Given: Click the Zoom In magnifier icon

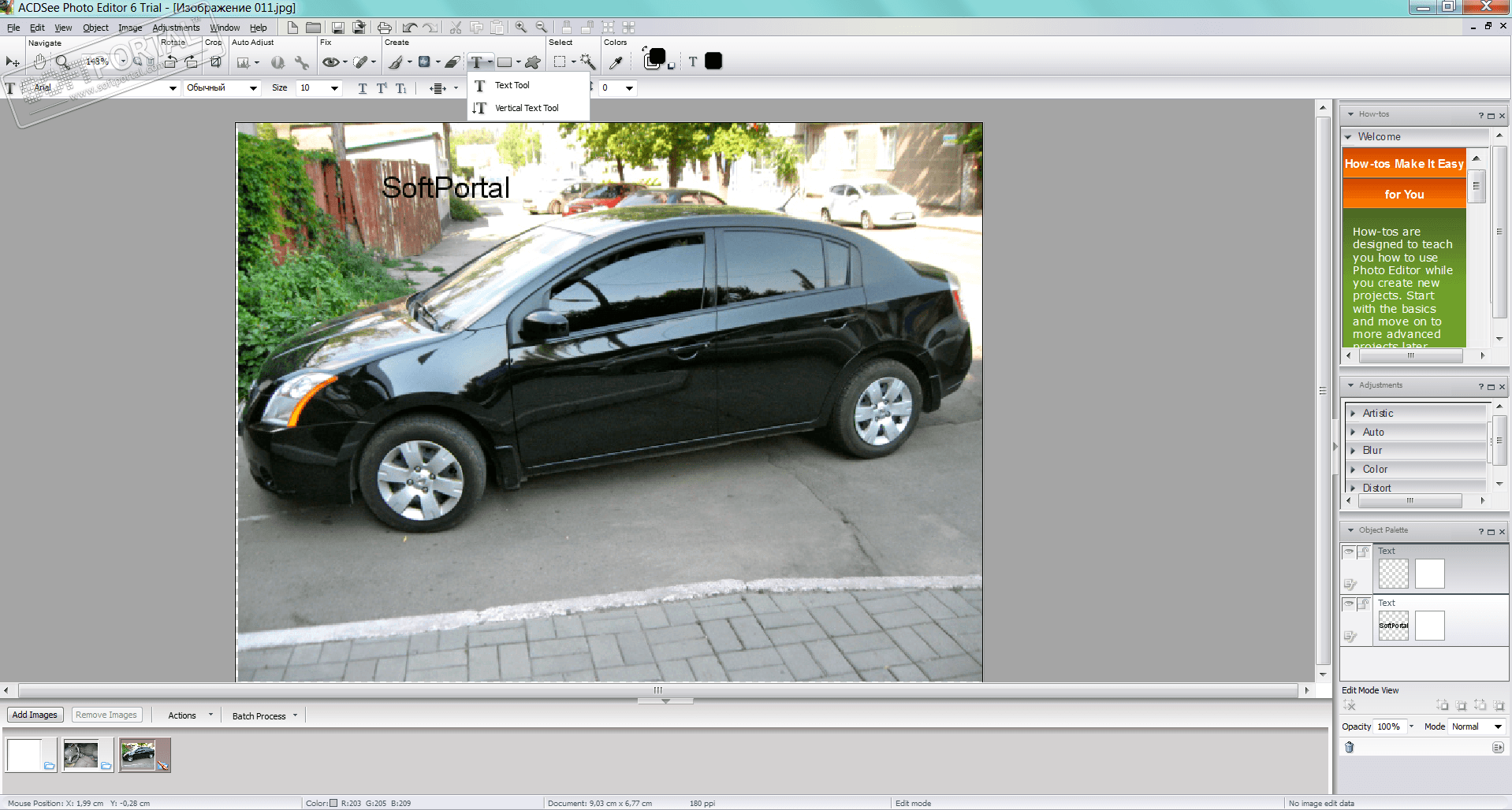Looking at the screenshot, I should 521,27.
